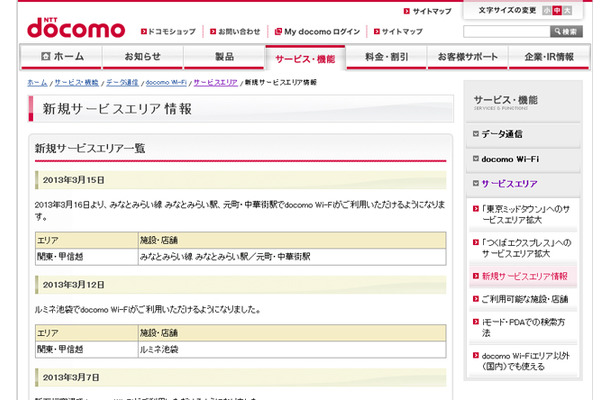
Task: Click the ルミネ池袋 table cell
Action: pyautogui.click(x=292, y=349)
